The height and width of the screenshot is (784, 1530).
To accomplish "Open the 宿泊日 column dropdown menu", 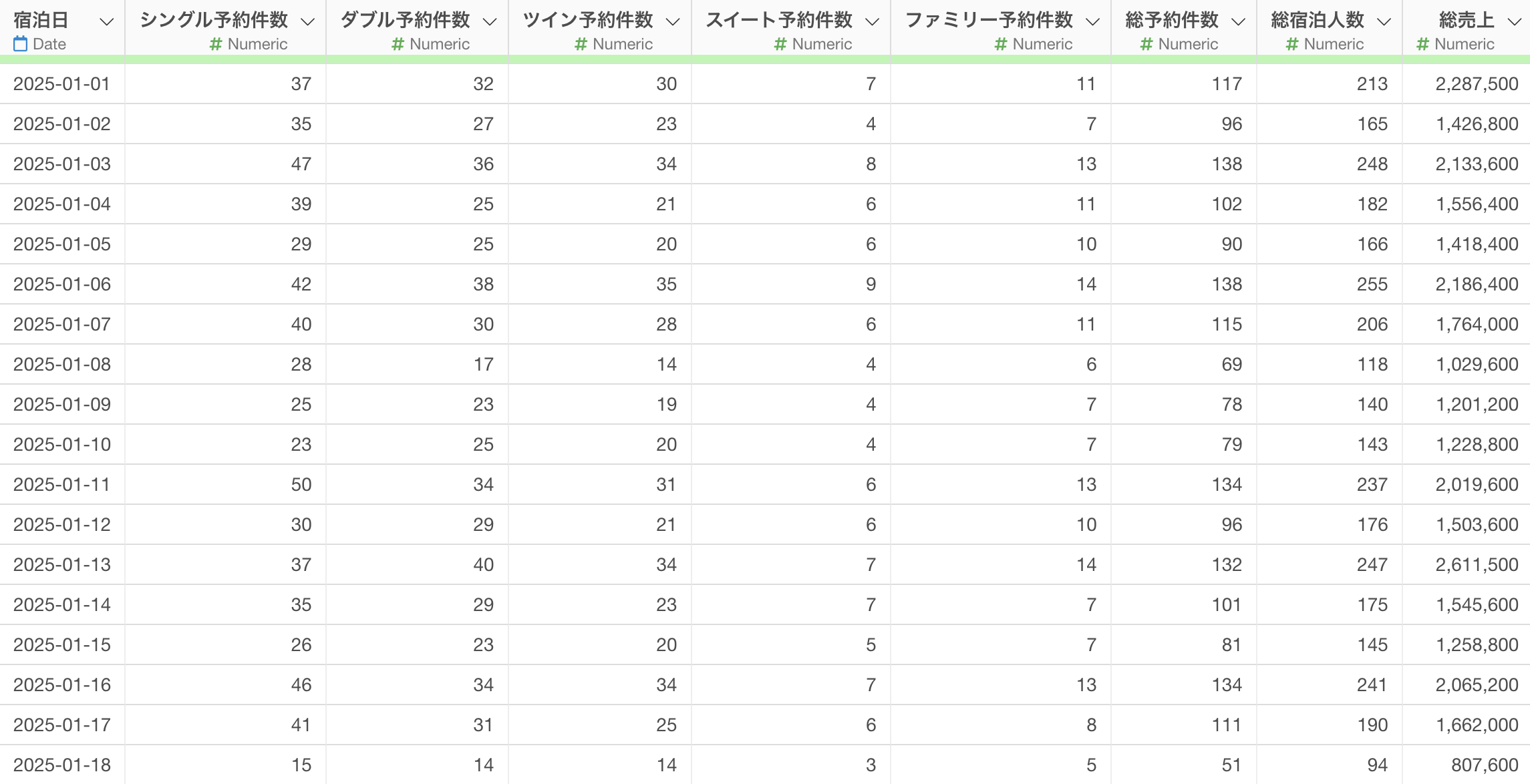I will pyautogui.click(x=106, y=21).
